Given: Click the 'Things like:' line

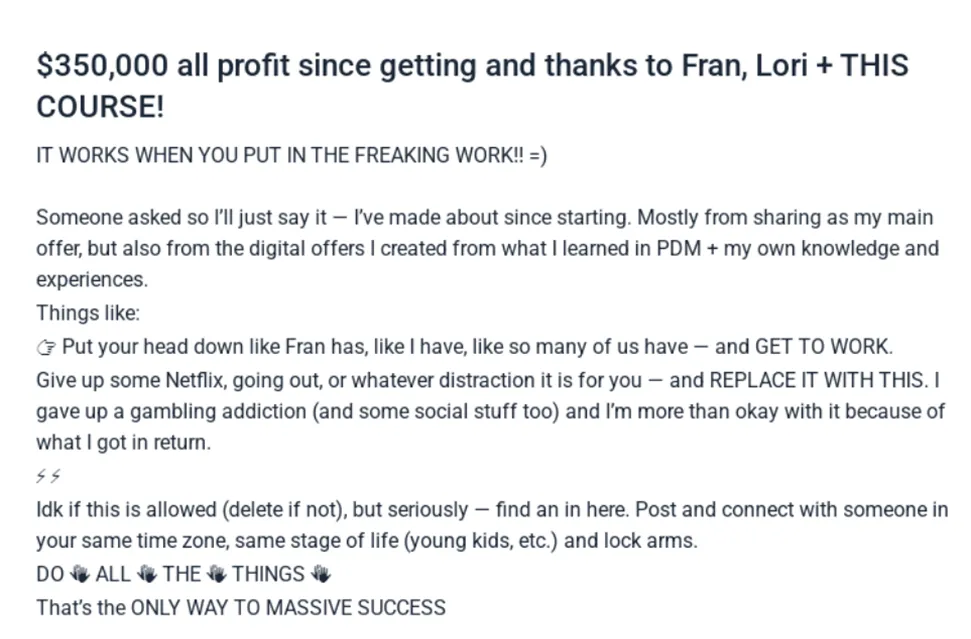Looking at the screenshot, I should pos(88,314).
